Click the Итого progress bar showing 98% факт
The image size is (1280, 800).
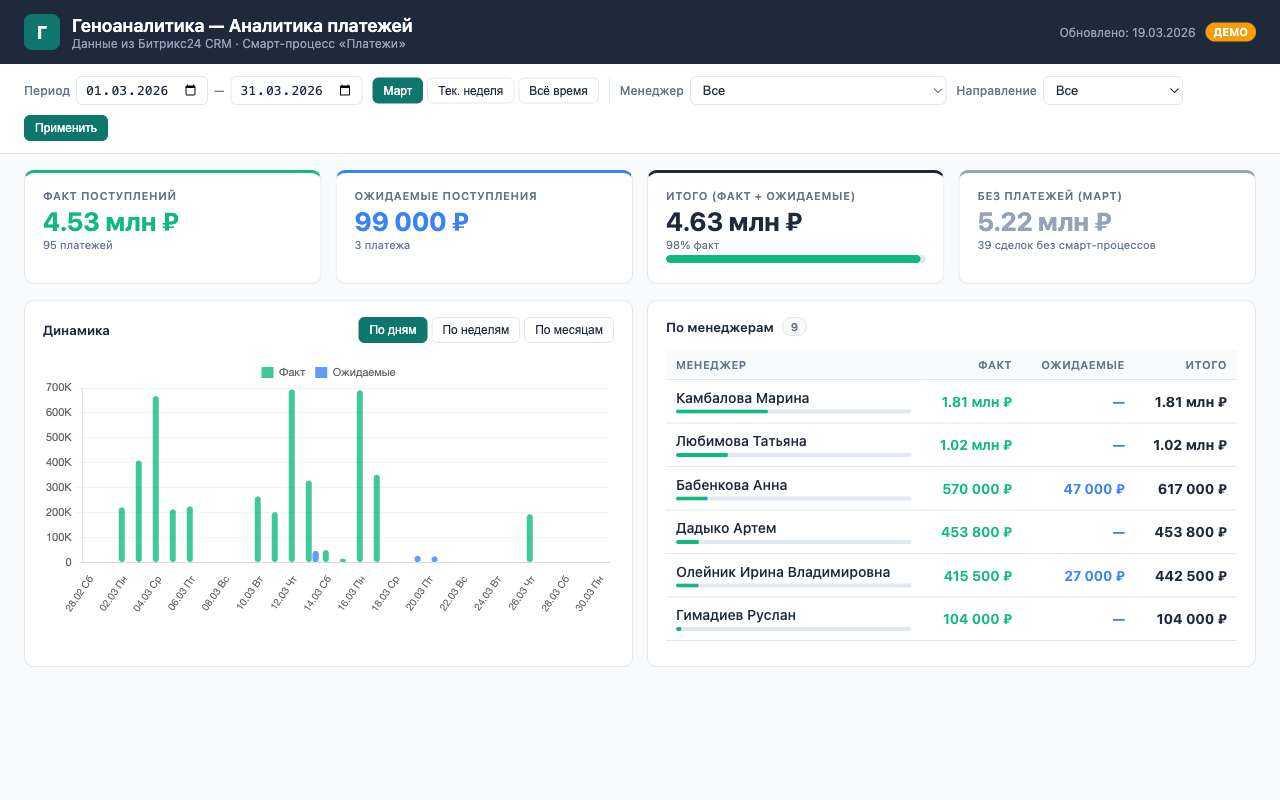(795, 259)
